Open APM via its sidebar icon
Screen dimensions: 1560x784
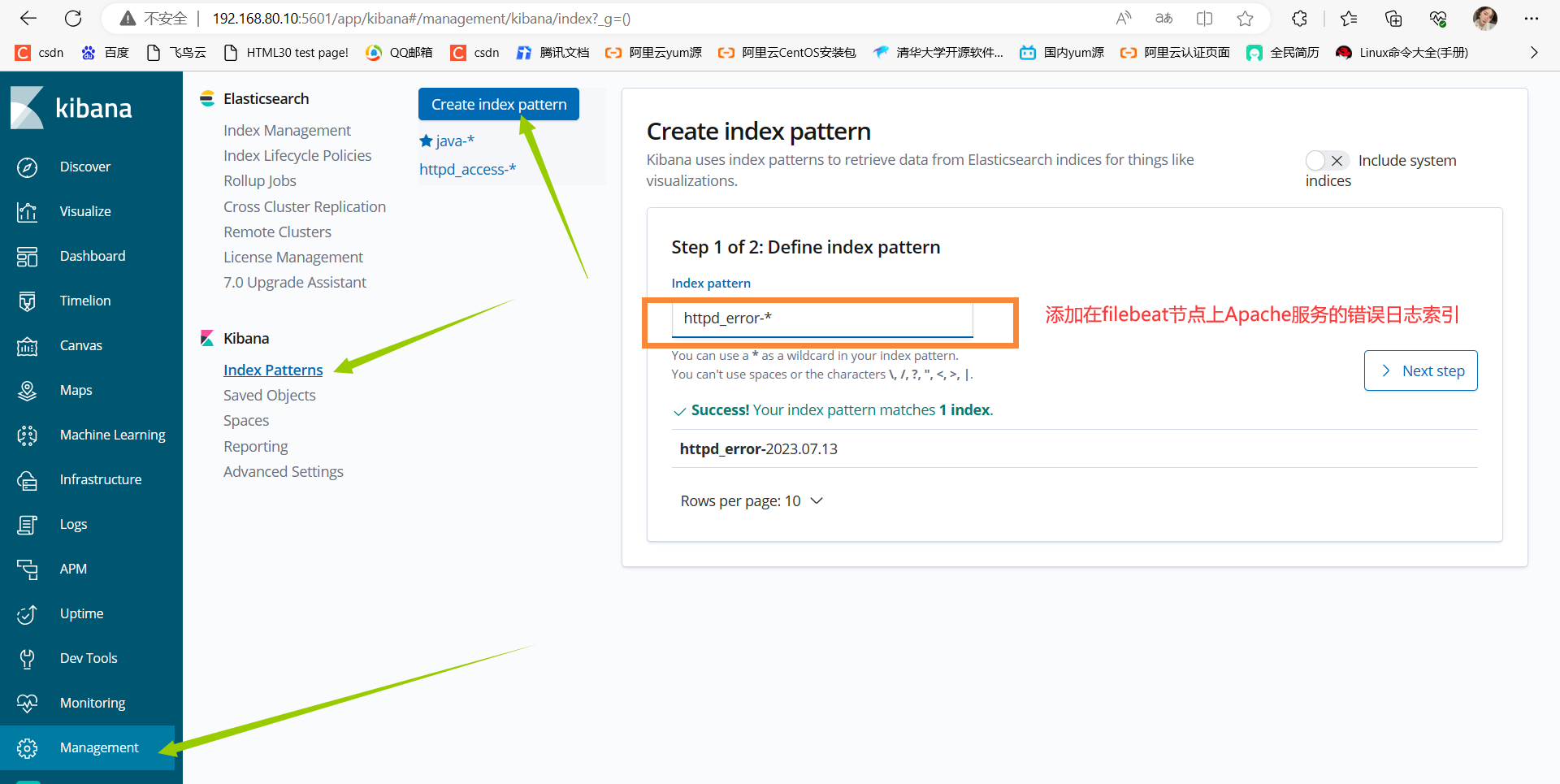click(x=28, y=570)
